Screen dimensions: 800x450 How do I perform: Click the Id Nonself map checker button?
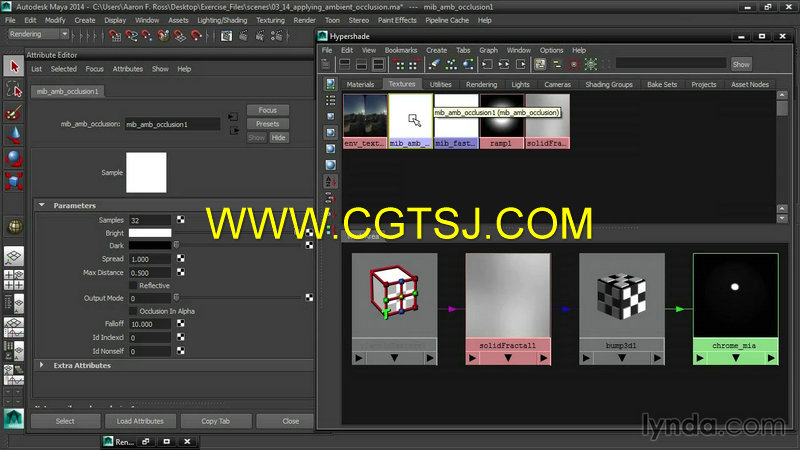click(181, 351)
